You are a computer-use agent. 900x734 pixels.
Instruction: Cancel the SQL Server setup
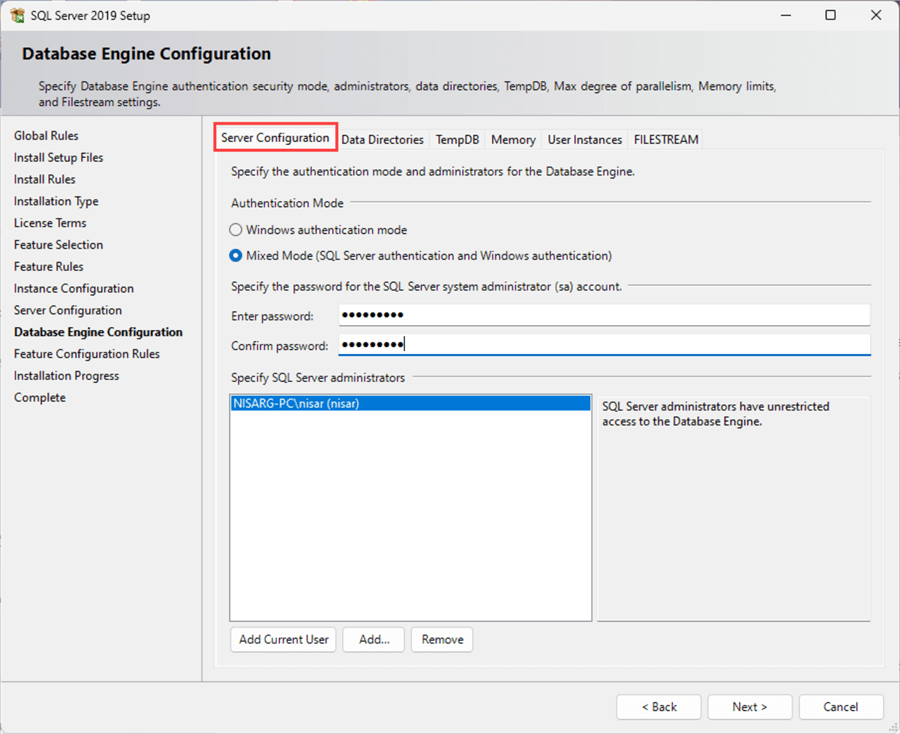click(841, 707)
